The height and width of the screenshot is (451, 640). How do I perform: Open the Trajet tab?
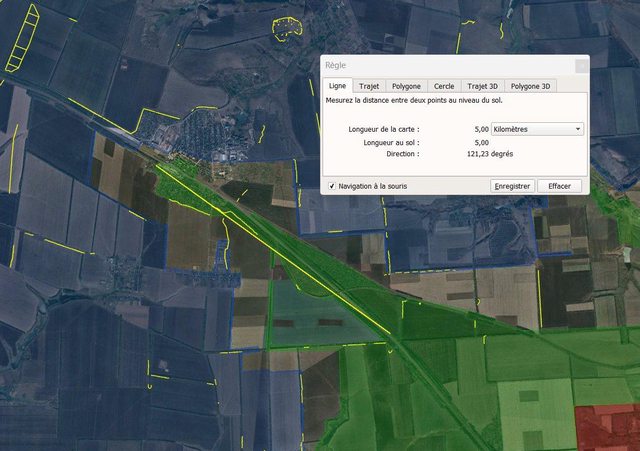click(370, 86)
